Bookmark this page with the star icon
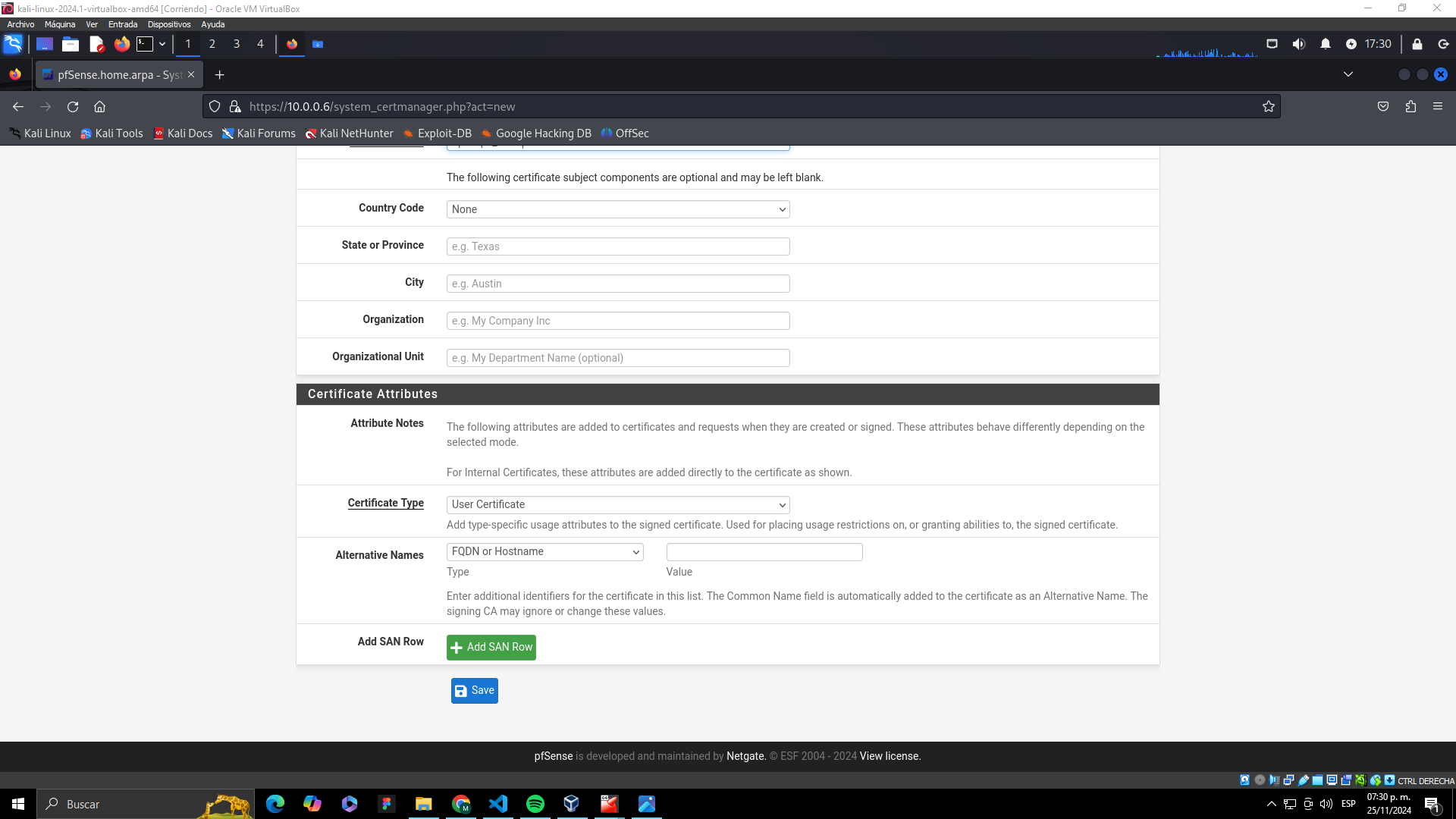This screenshot has height=819, width=1456. pyautogui.click(x=1269, y=107)
